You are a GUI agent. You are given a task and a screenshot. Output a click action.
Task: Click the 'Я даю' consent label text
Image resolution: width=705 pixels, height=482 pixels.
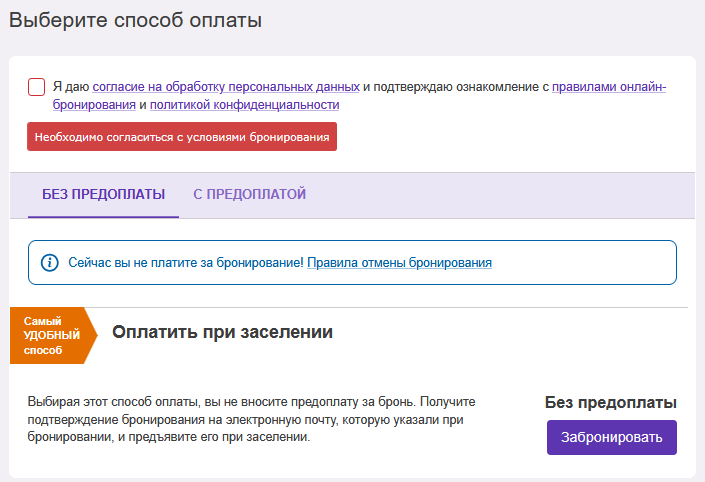[71, 87]
